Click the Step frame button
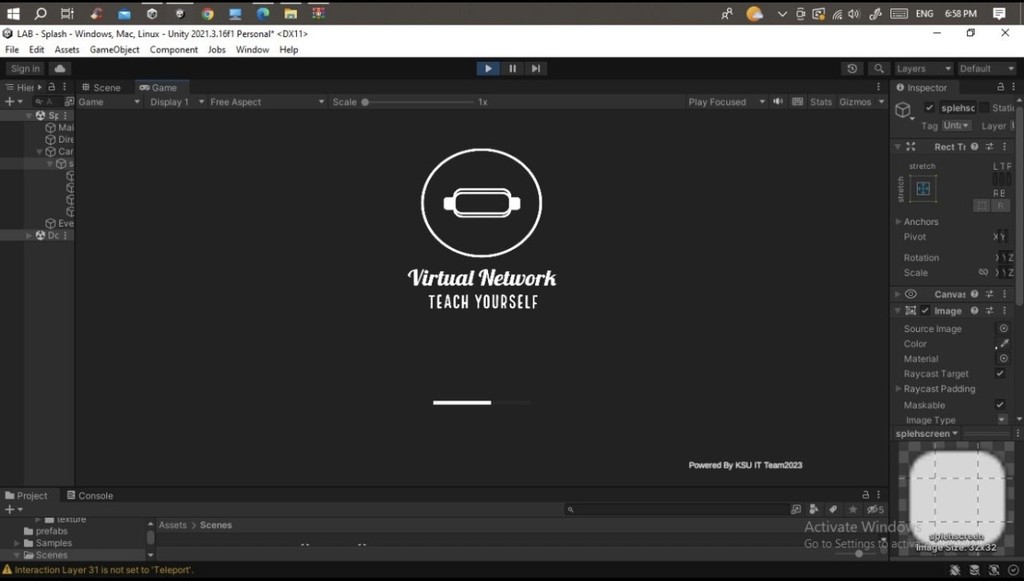The height and width of the screenshot is (581, 1024). 536,69
